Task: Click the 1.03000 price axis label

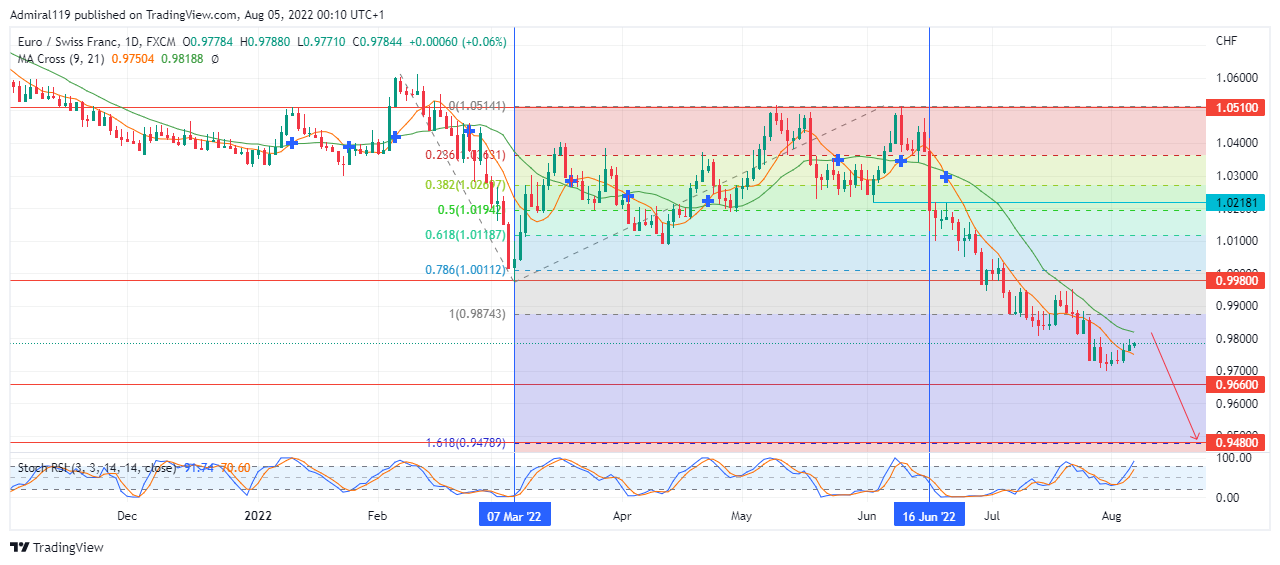Action: click(x=1235, y=177)
